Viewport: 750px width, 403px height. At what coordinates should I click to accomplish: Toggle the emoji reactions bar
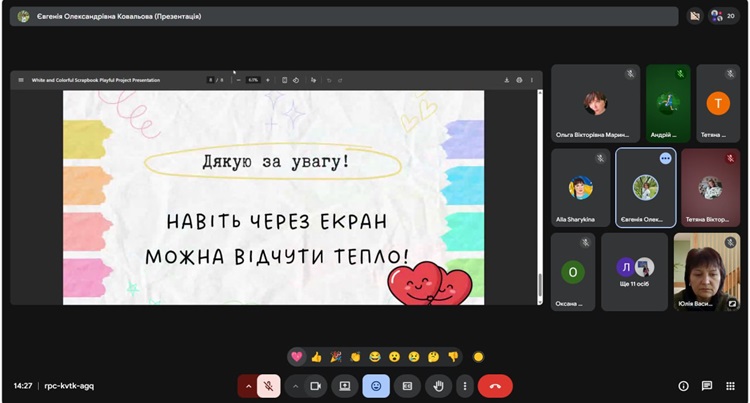click(x=376, y=386)
